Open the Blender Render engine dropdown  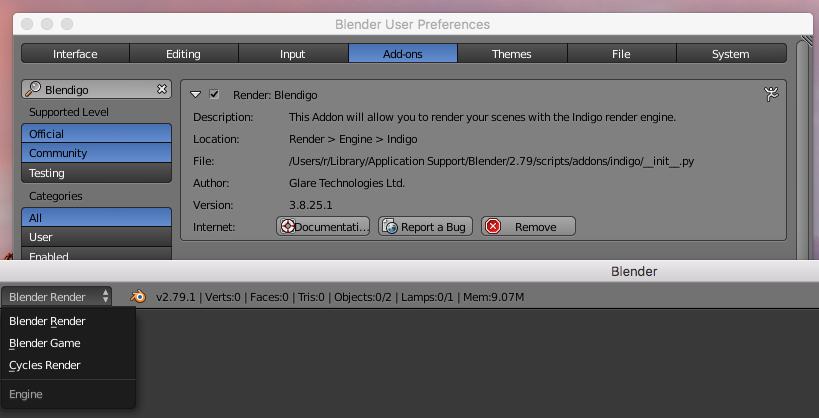[59, 297]
